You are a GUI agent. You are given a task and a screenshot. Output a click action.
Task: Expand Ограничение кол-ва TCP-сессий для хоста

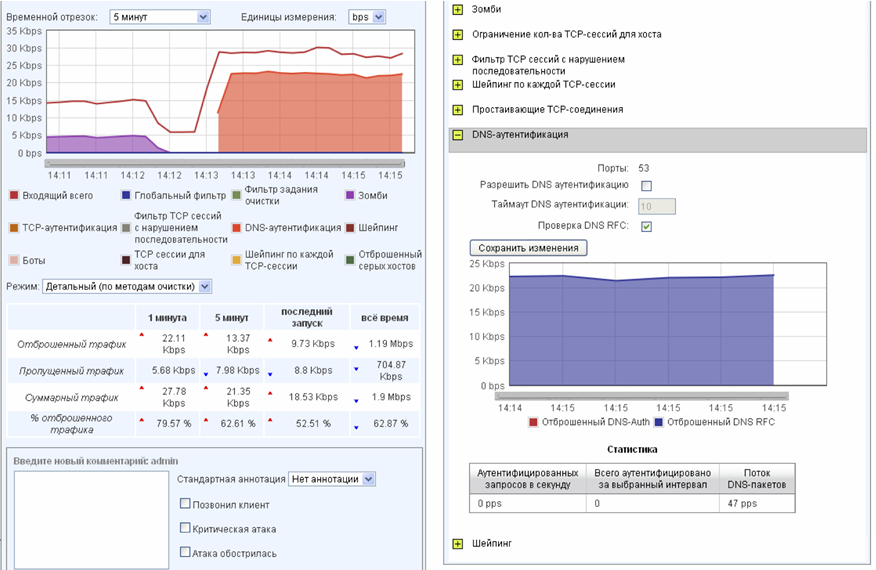tap(458, 35)
